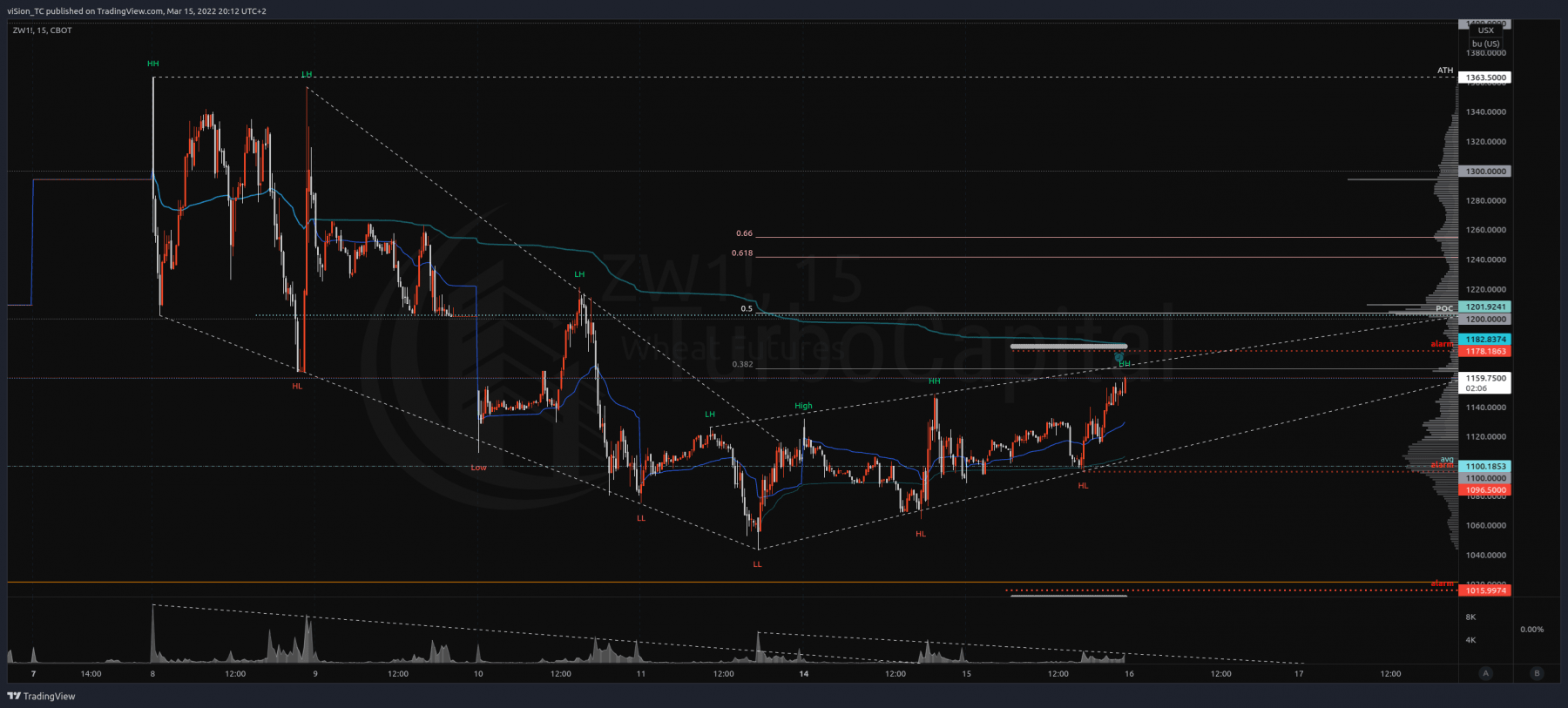This screenshot has height=708, width=1568.
Task: Click the 8K volume scale label
Action: [x=1470, y=617]
